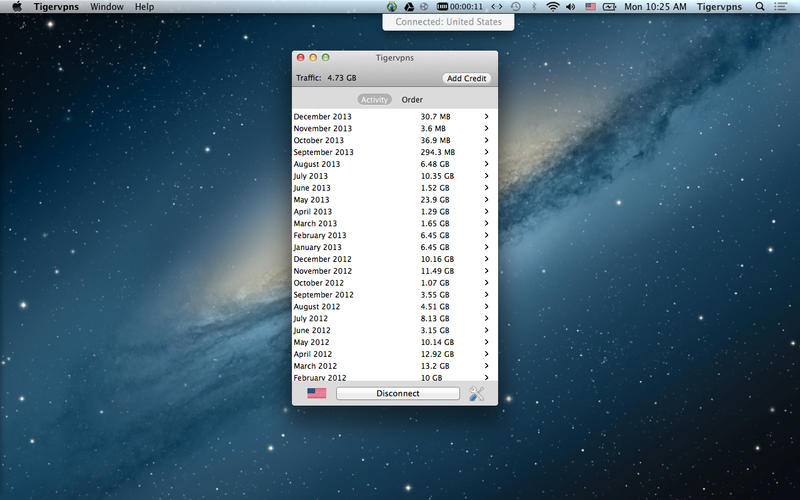800x500 pixels.
Task: Click the US flag input menu icon
Action: pos(590,7)
